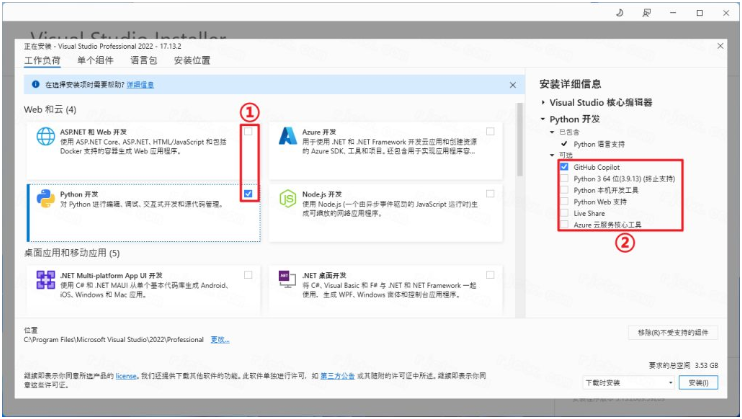Click the .NET desktop development icon
Image resolution: width=742 pixels, height=419 pixels.
point(287,279)
